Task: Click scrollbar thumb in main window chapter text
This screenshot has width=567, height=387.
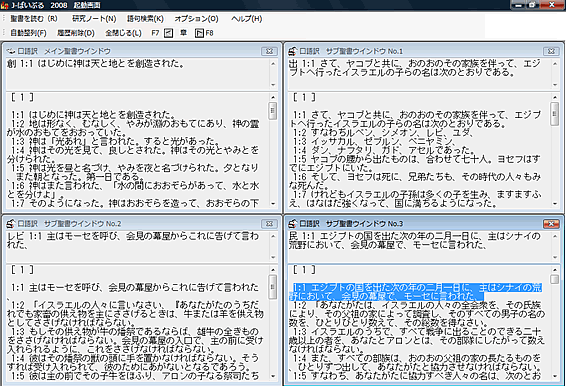Action: coord(273,111)
